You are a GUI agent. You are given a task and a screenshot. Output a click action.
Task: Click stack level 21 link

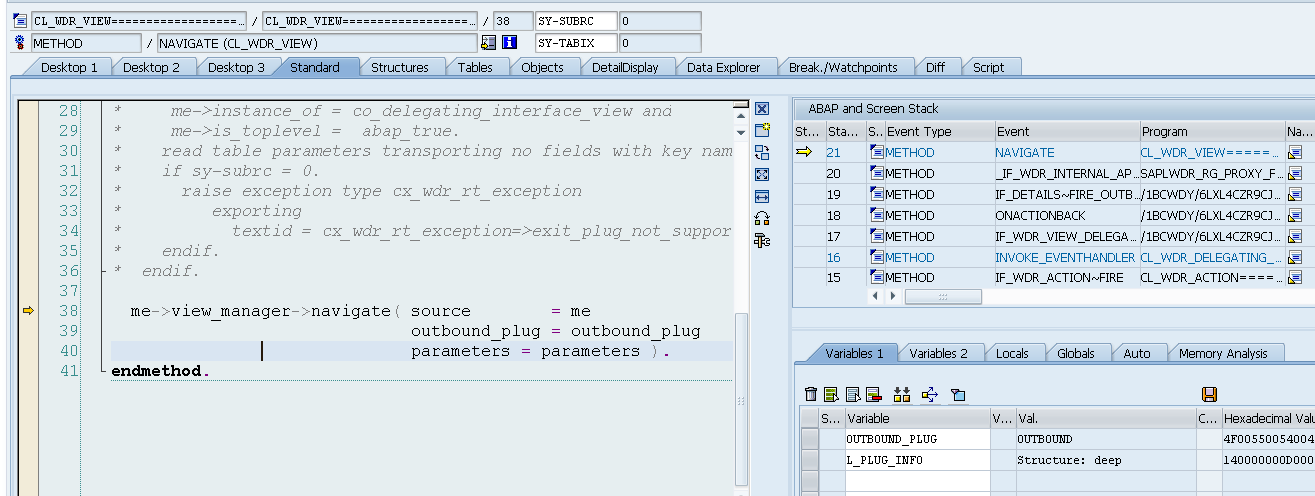click(833, 152)
